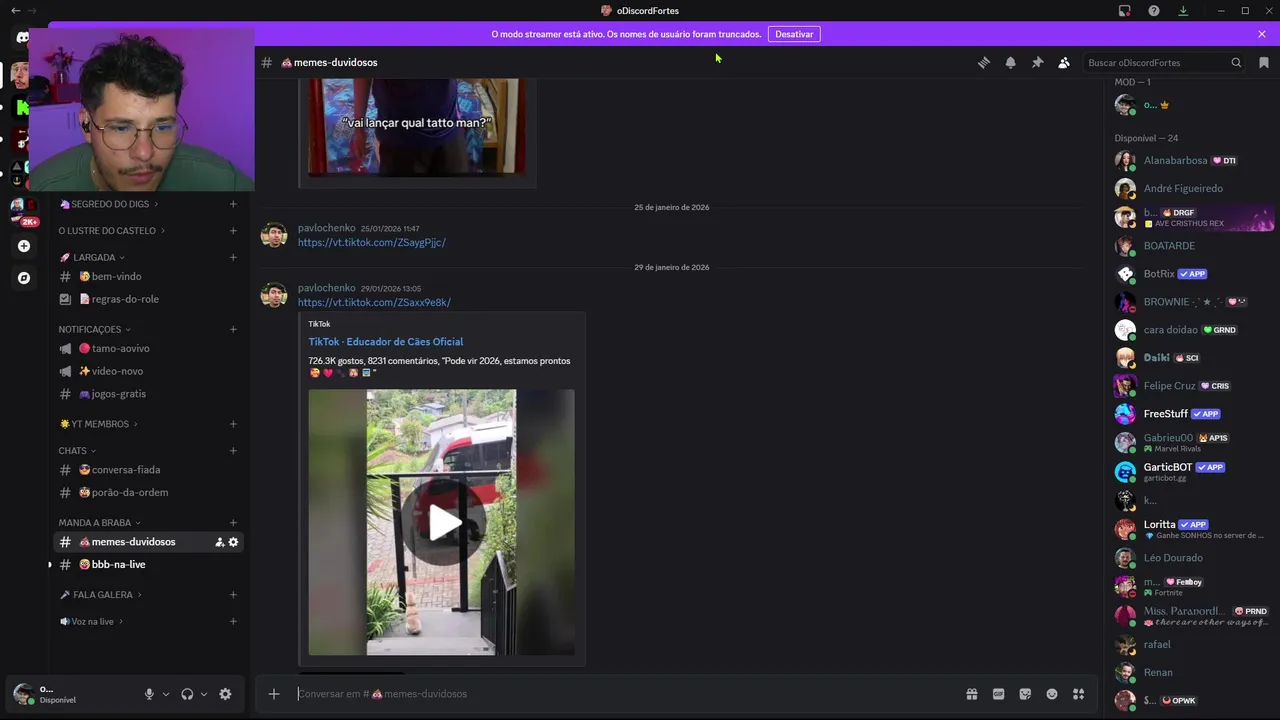Select member Léo Dourado in list
The image size is (1280, 720).
[x=1193, y=558]
